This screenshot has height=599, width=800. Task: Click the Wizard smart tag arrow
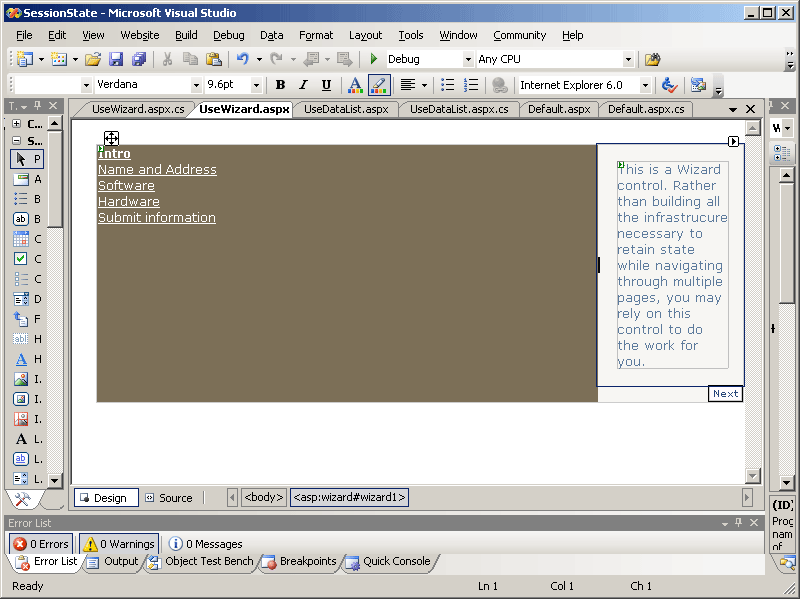tap(734, 142)
